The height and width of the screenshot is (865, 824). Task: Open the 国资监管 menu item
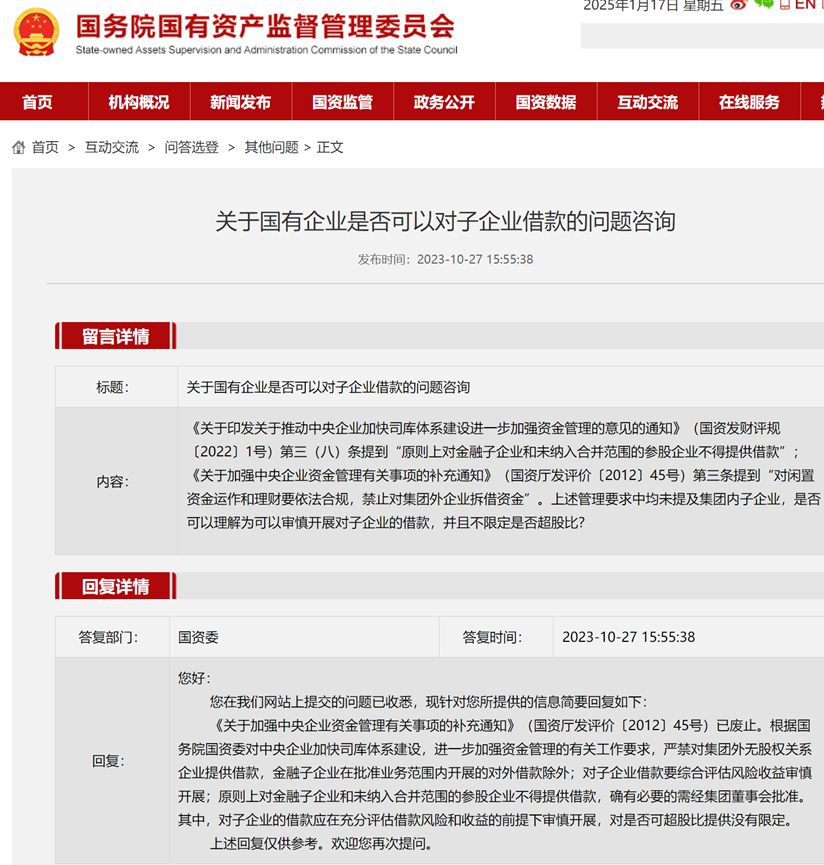tap(342, 102)
